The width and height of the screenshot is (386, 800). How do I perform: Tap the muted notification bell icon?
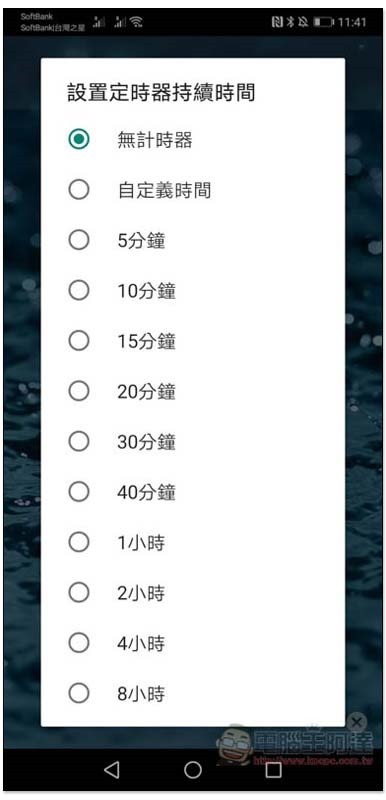click(303, 22)
